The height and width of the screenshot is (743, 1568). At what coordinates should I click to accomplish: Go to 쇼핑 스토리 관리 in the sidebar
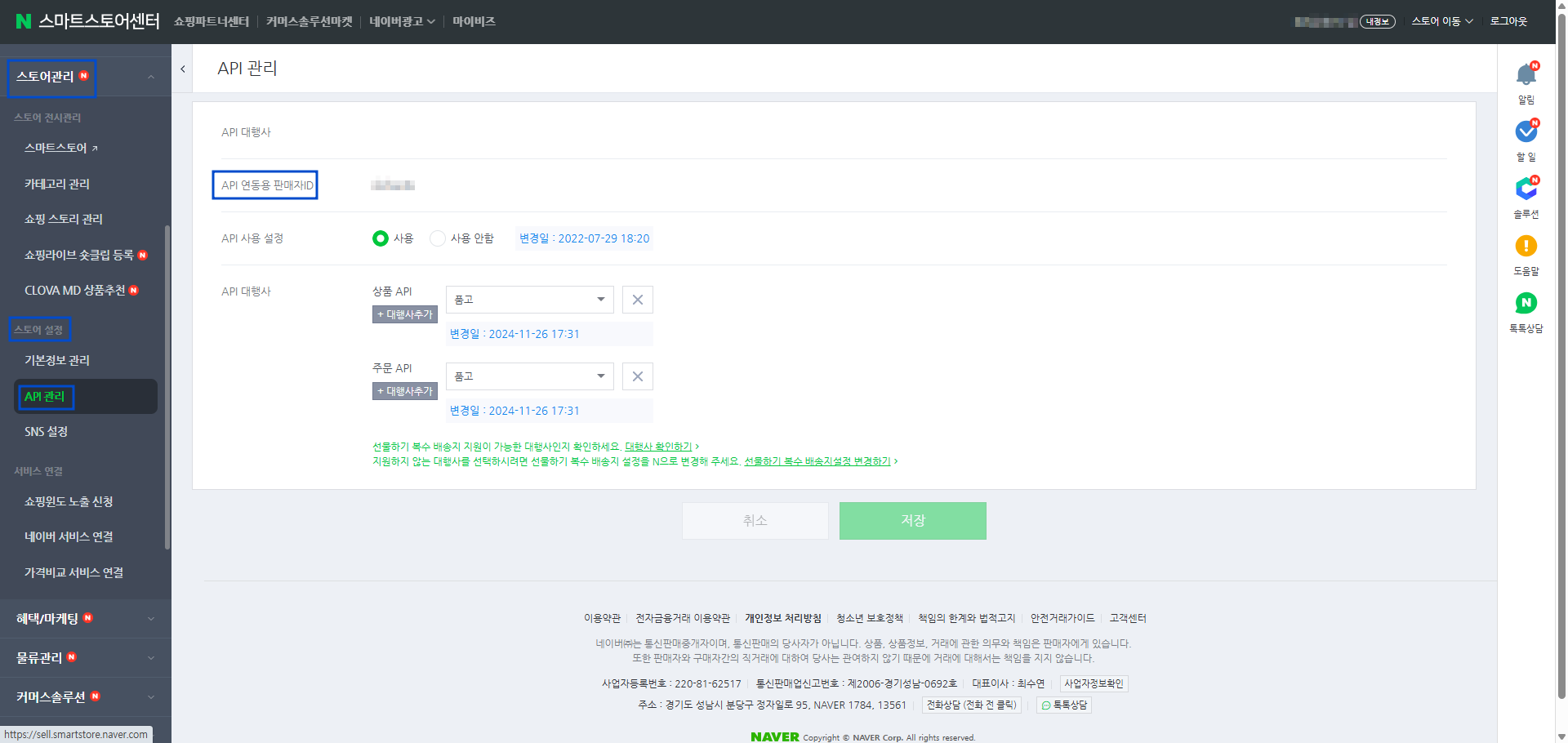point(64,220)
